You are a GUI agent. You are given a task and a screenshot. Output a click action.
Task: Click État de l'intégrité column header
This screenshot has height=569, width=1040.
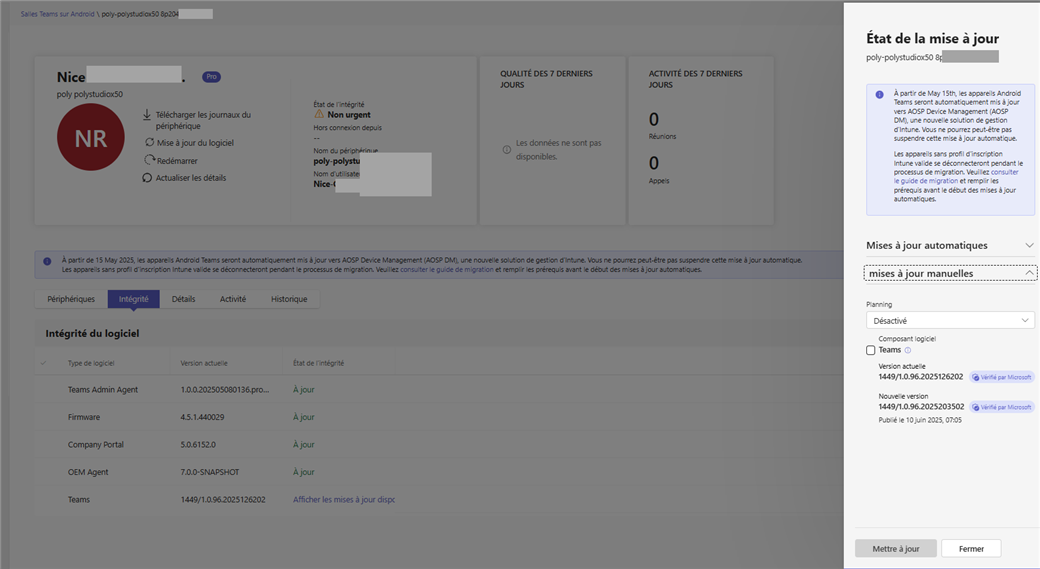pyautogui.click(x=318, y=363)
